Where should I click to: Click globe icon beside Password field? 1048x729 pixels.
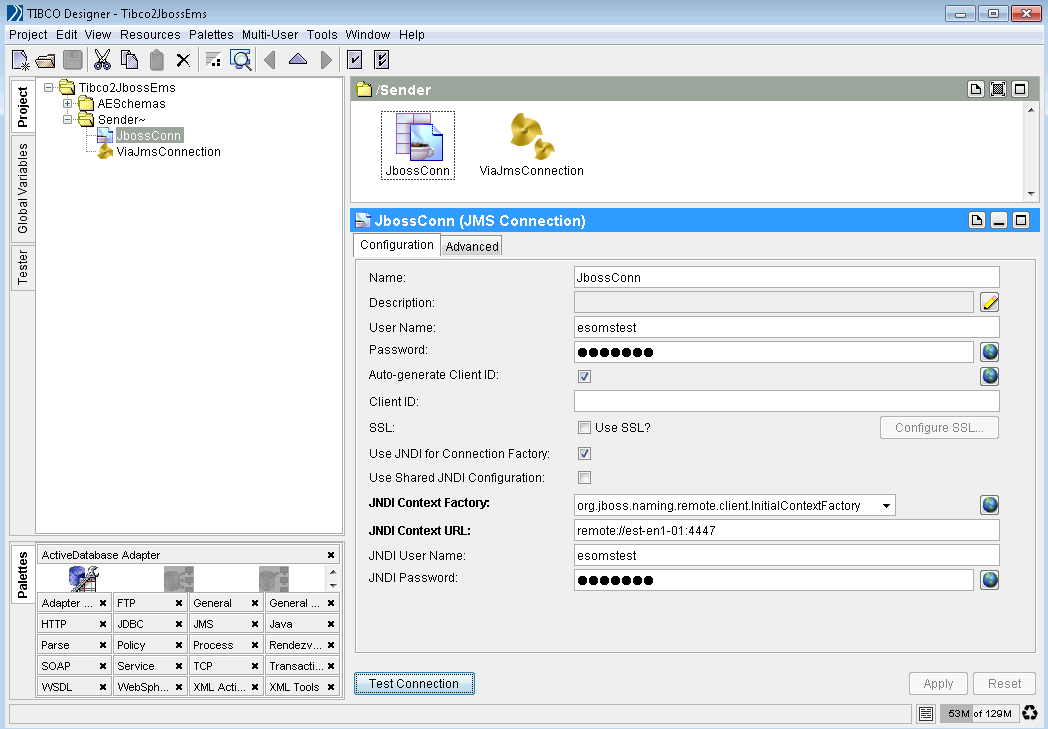click(990, 351)
